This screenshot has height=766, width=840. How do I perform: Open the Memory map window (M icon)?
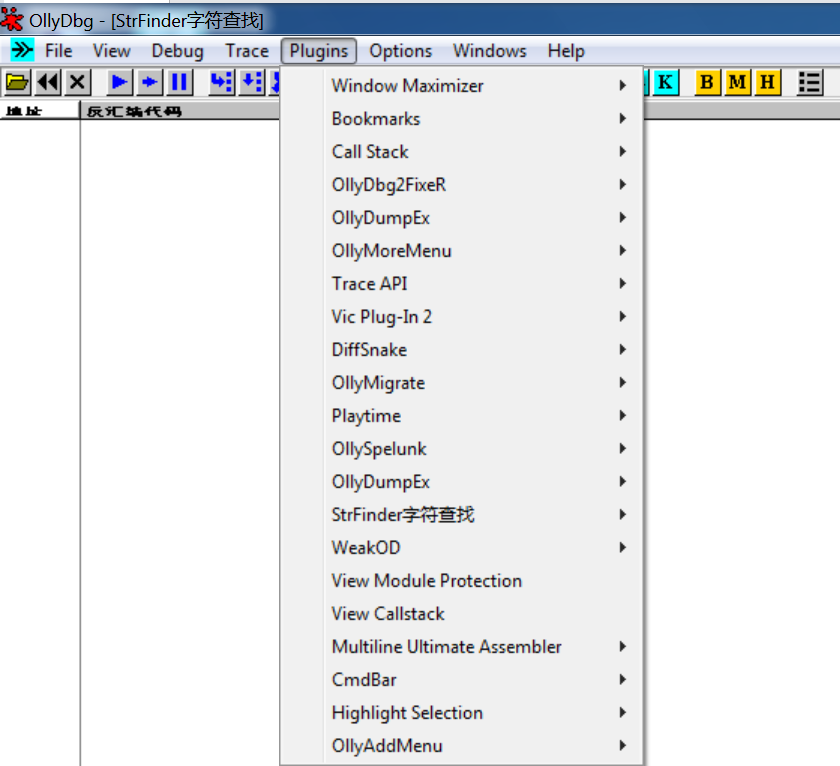click(737, 82)
